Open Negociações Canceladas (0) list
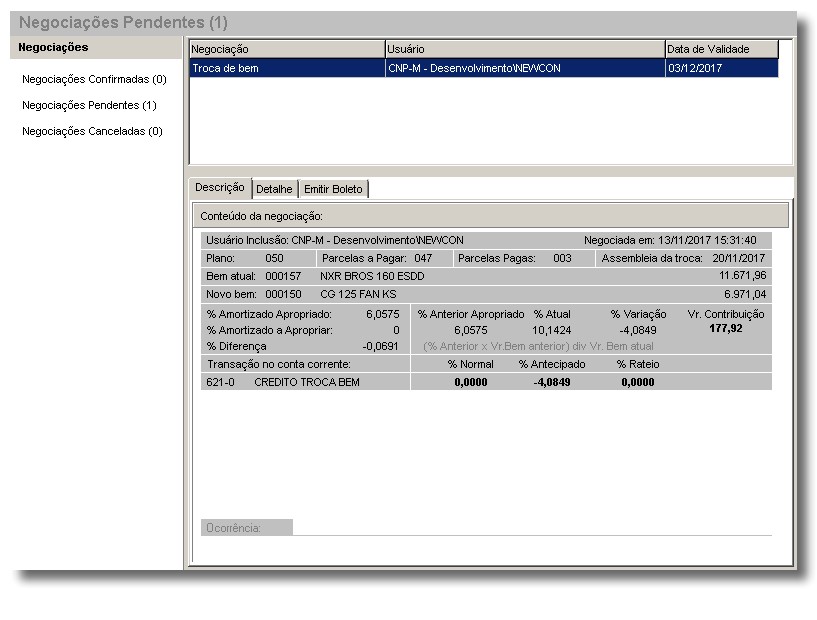Image resolution: width=817 pixels, height=620 pixels. pyautogui.click(x=92, y=131)
